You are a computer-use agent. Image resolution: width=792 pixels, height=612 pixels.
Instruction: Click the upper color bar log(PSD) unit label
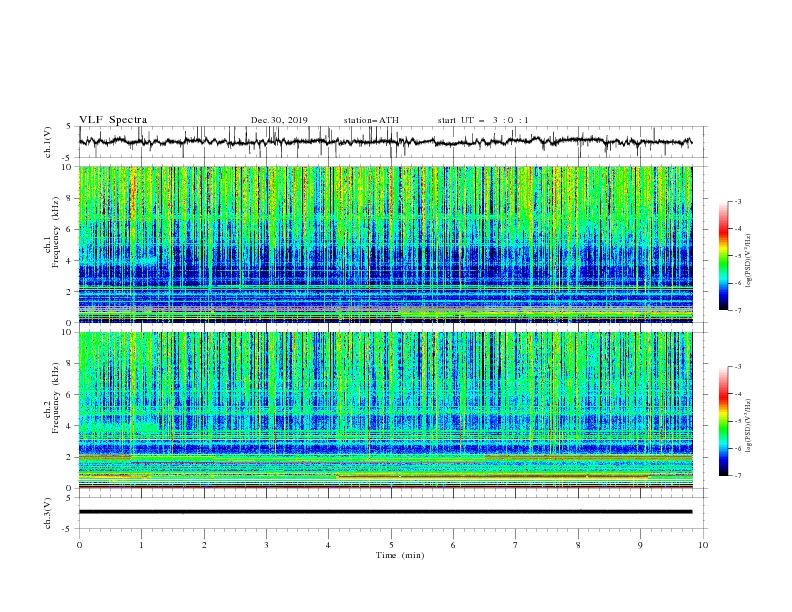pyautogui.click(x=749, y=261)
